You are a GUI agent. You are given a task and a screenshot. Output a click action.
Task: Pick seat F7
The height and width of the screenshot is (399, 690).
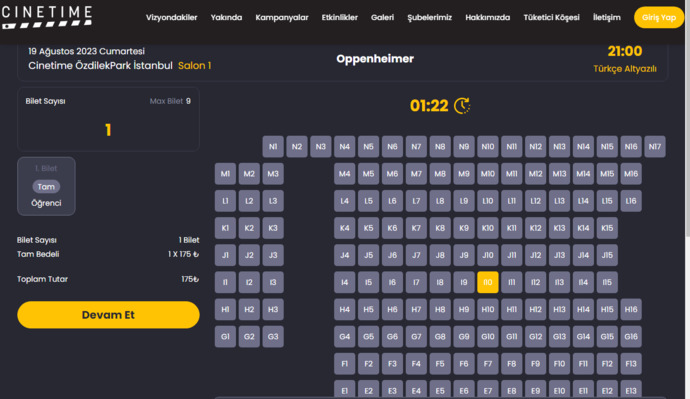(488, 364)
